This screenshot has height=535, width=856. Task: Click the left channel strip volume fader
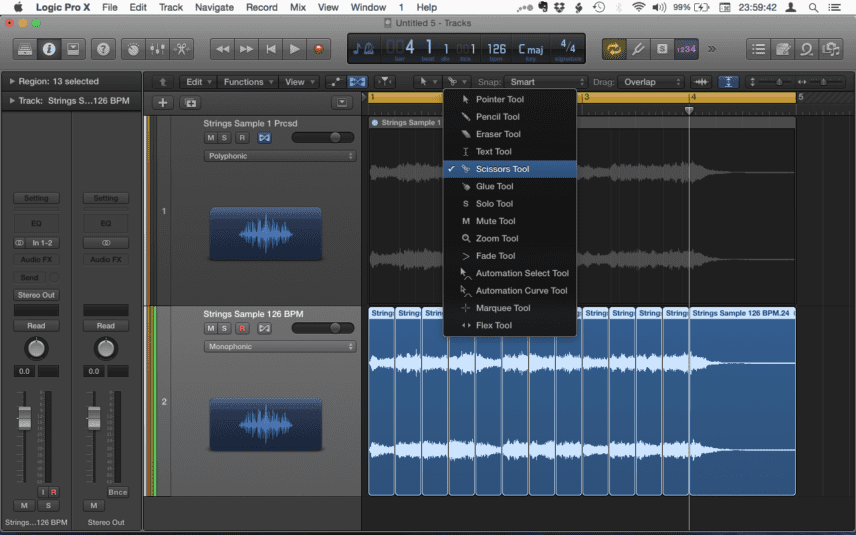click(x=25, y=418)
